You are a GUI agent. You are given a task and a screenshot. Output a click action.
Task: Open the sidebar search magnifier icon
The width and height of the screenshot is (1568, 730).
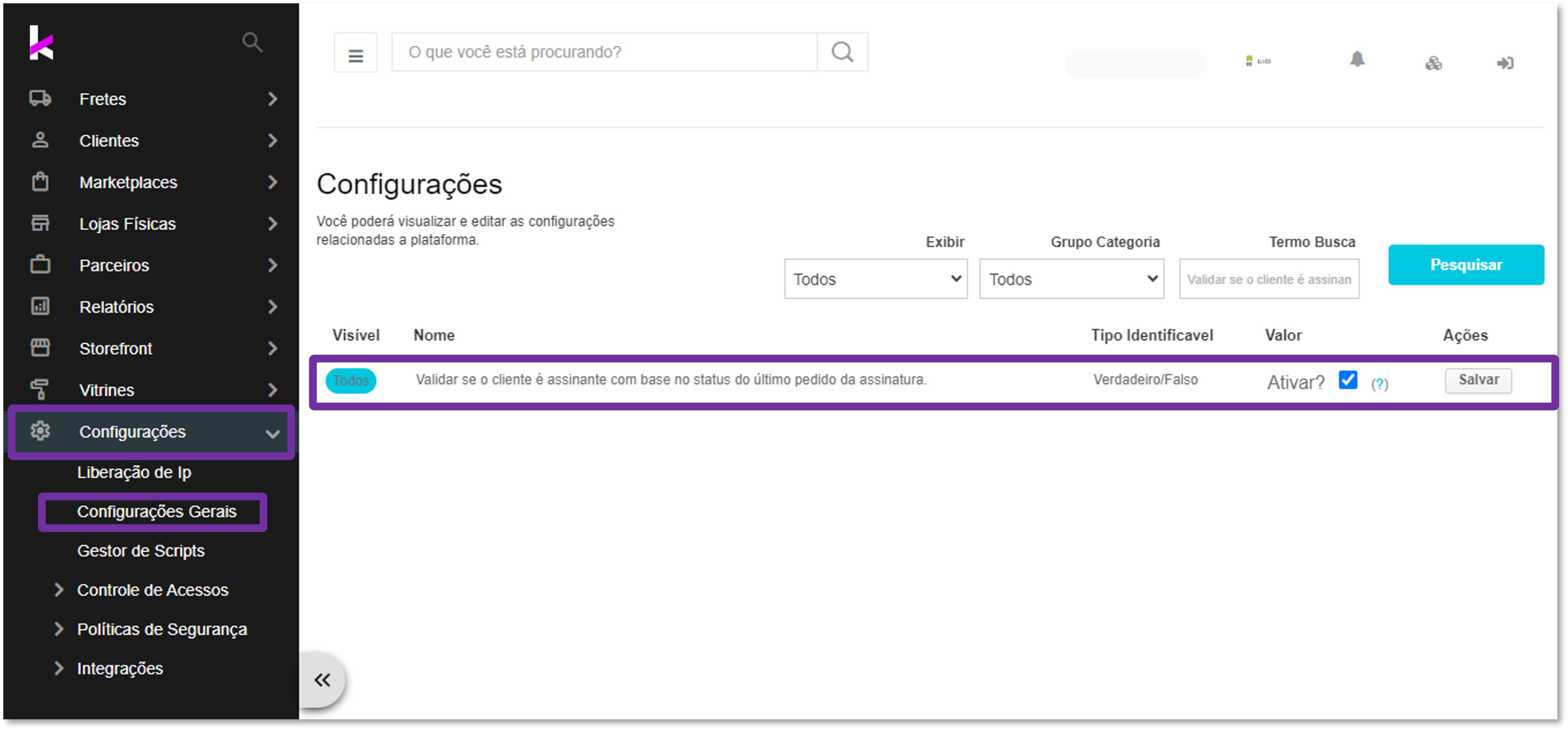(x=252, y=43)
